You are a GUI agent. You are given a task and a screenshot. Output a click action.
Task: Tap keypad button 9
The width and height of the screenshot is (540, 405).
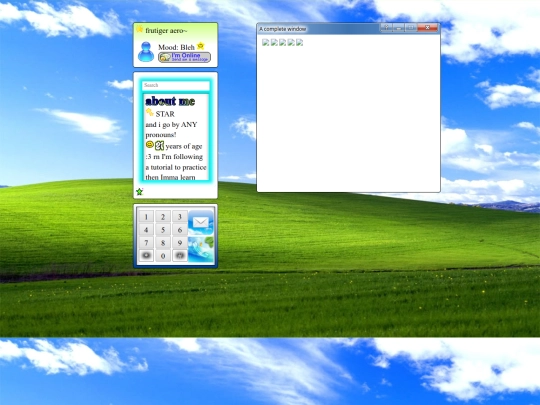pyautogui.click(x=179, y=243)
